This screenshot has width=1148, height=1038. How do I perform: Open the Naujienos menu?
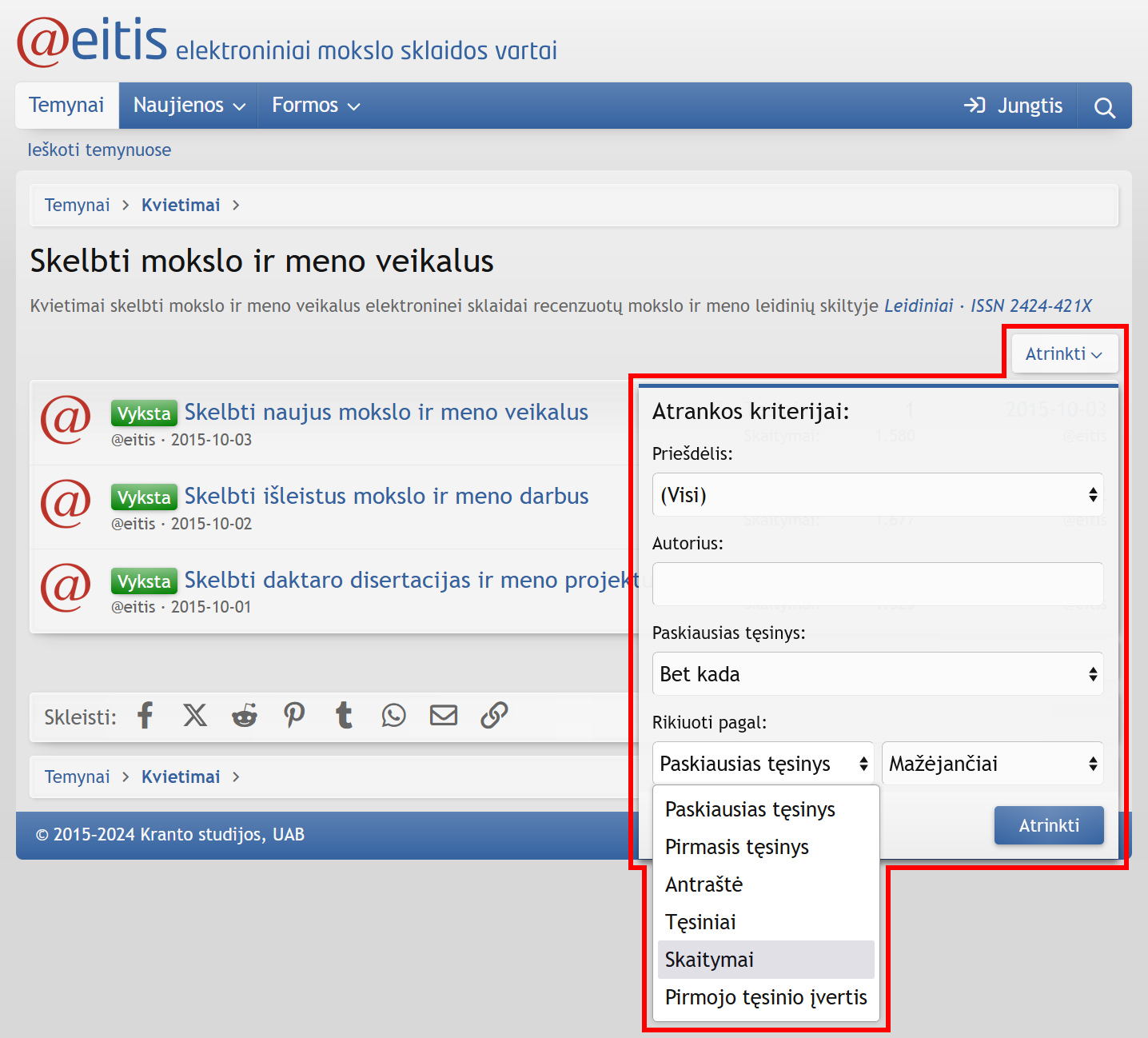[189, 106]
